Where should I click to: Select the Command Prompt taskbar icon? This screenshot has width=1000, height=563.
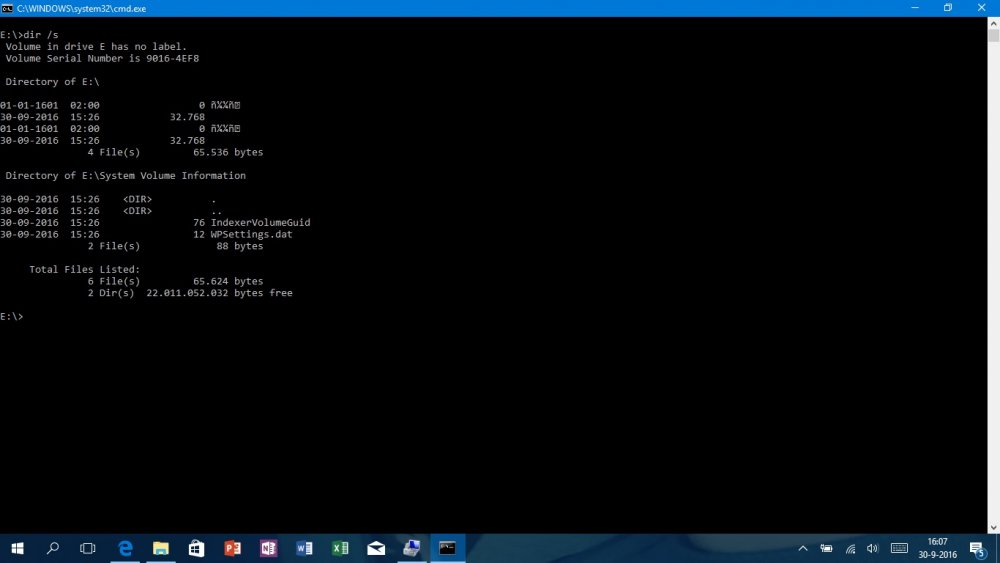click(448, 548)
